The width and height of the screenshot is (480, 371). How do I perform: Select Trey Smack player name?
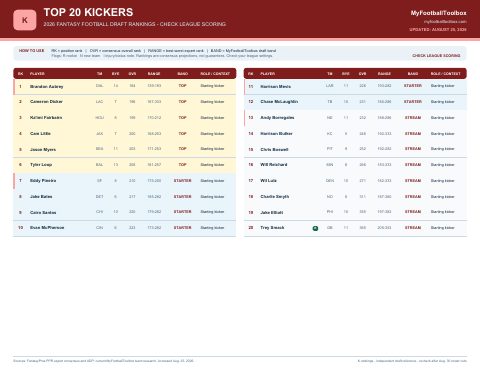click(x=272, y=227)
